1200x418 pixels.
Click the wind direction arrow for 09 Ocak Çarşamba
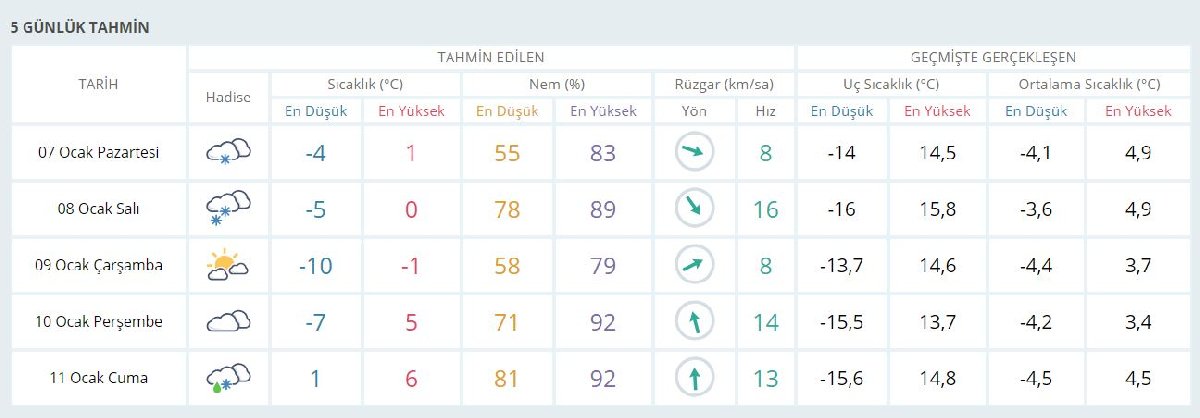point(691,265)
